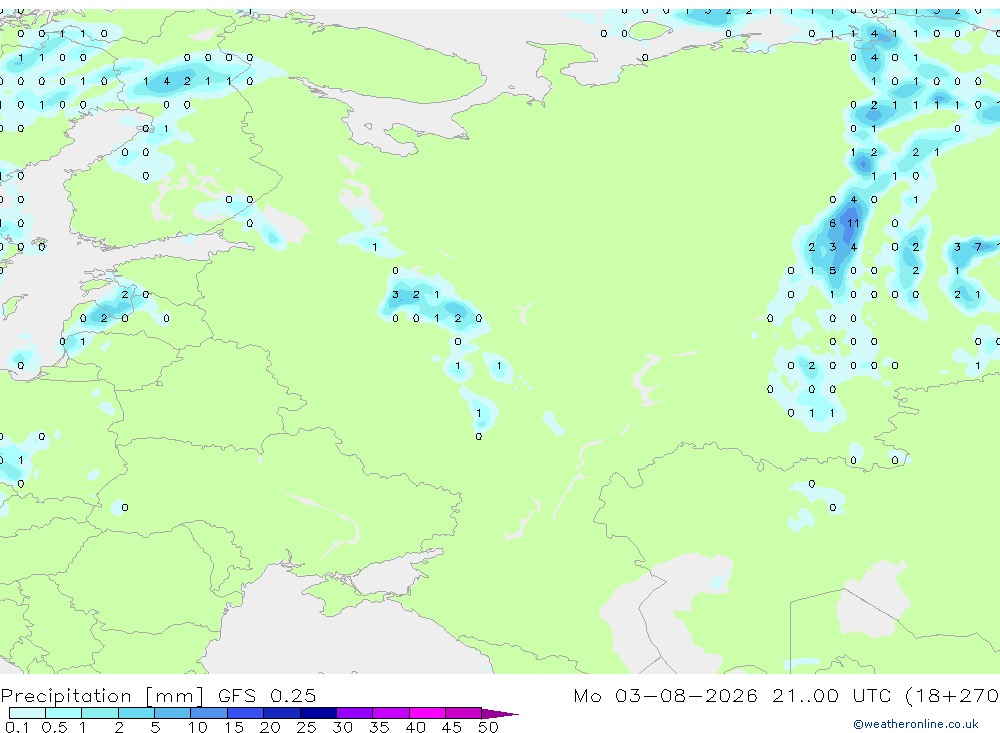
Task: Open the weatheronline.co.uk credit link
Action: [916, 724]
